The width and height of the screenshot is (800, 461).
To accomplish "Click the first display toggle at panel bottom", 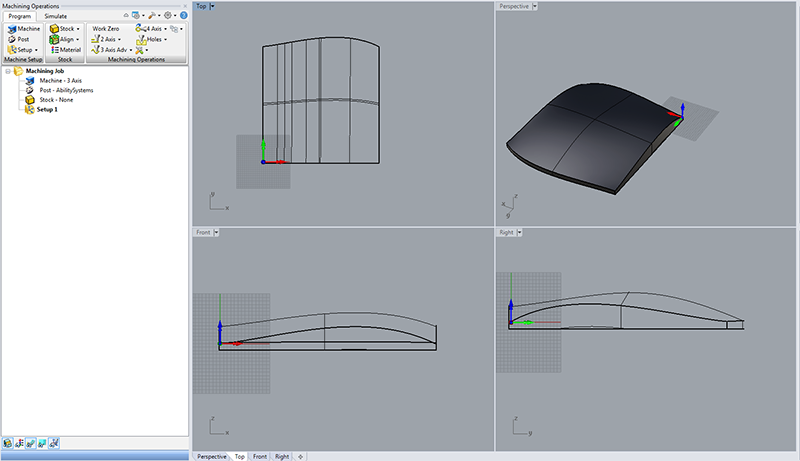I will tap(8, 444).
